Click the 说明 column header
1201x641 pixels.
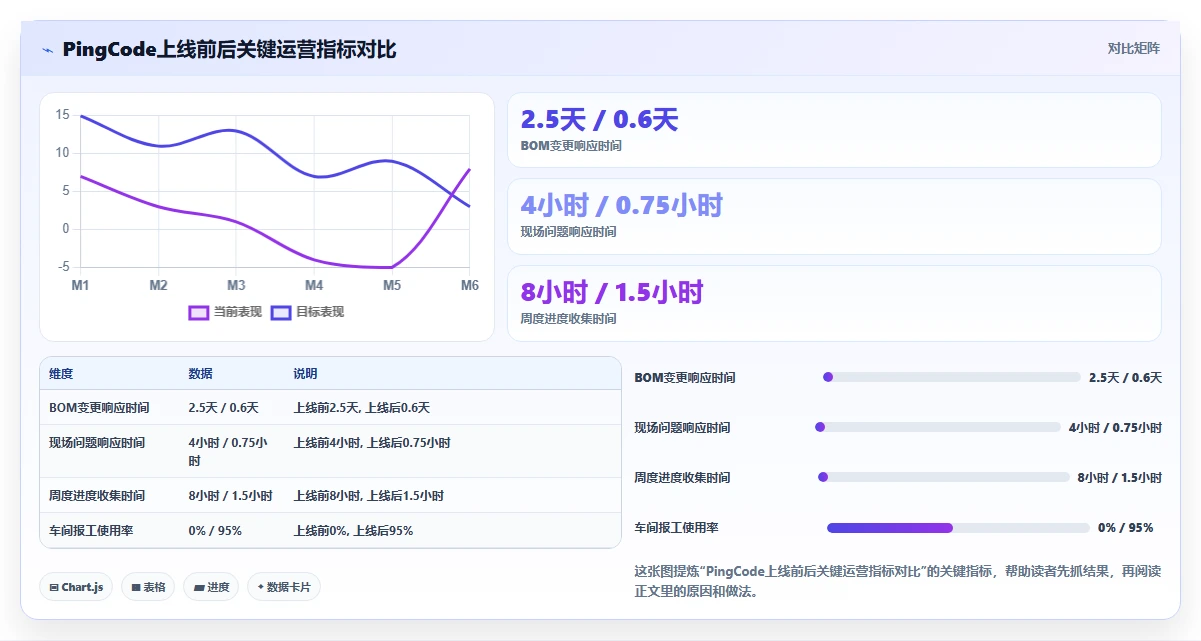(x=305, y=374)
